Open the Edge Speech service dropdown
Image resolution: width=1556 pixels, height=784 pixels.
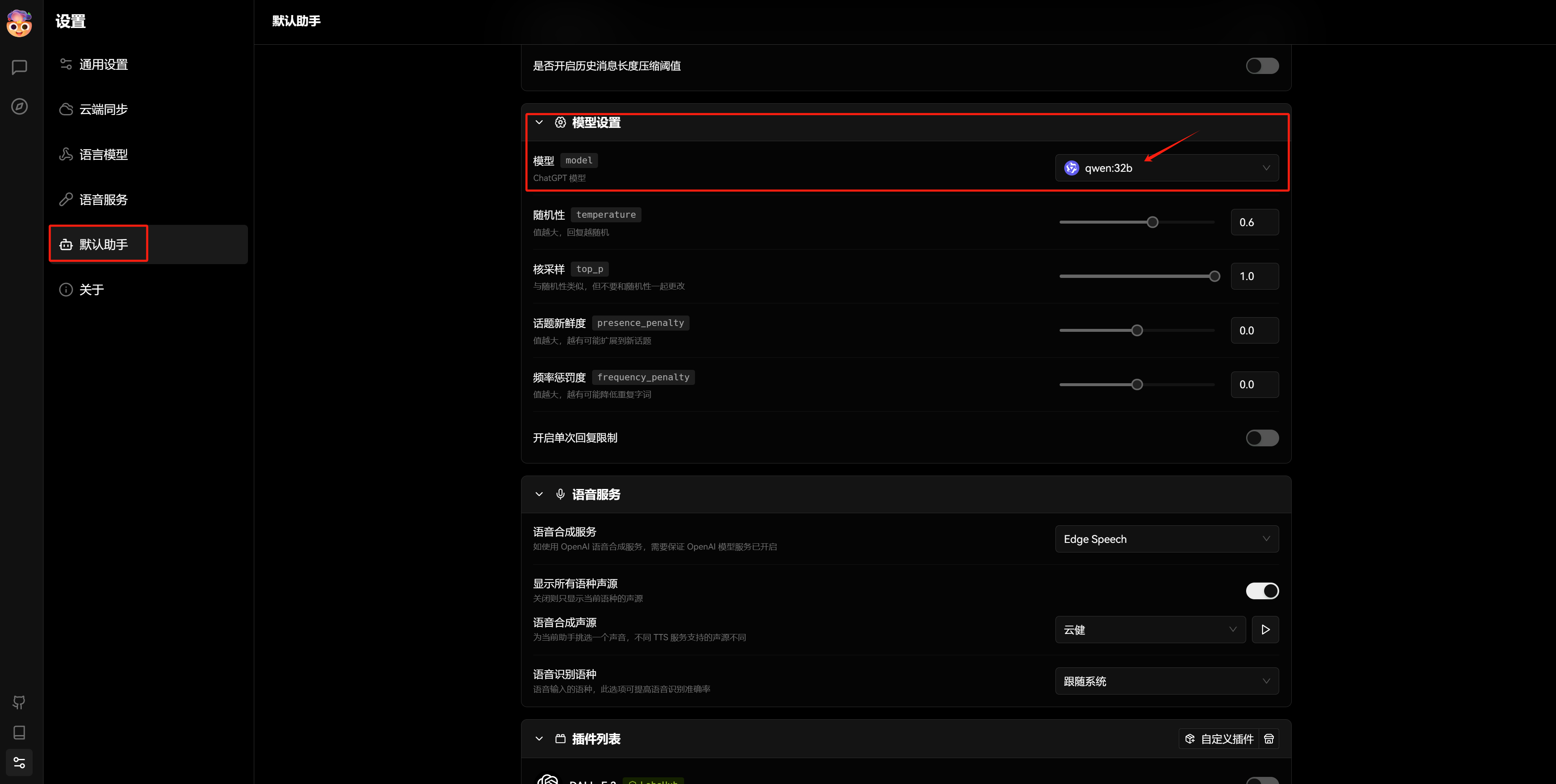(1166, 539)
